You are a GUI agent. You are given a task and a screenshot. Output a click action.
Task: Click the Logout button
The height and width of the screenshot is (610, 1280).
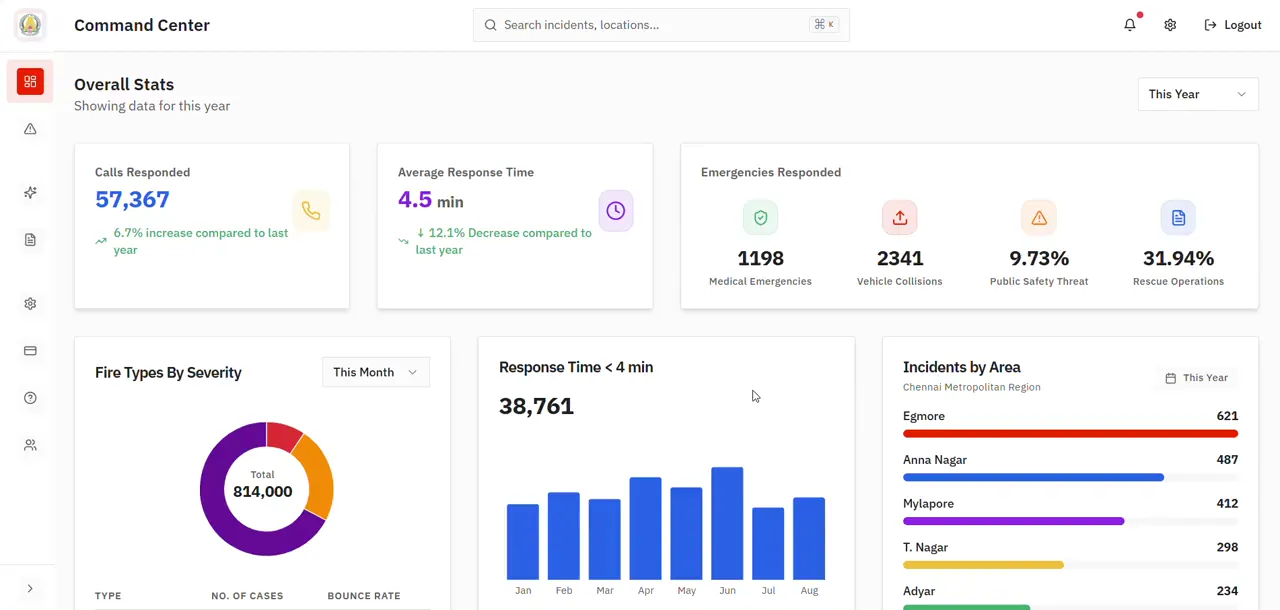(1233, 25)
